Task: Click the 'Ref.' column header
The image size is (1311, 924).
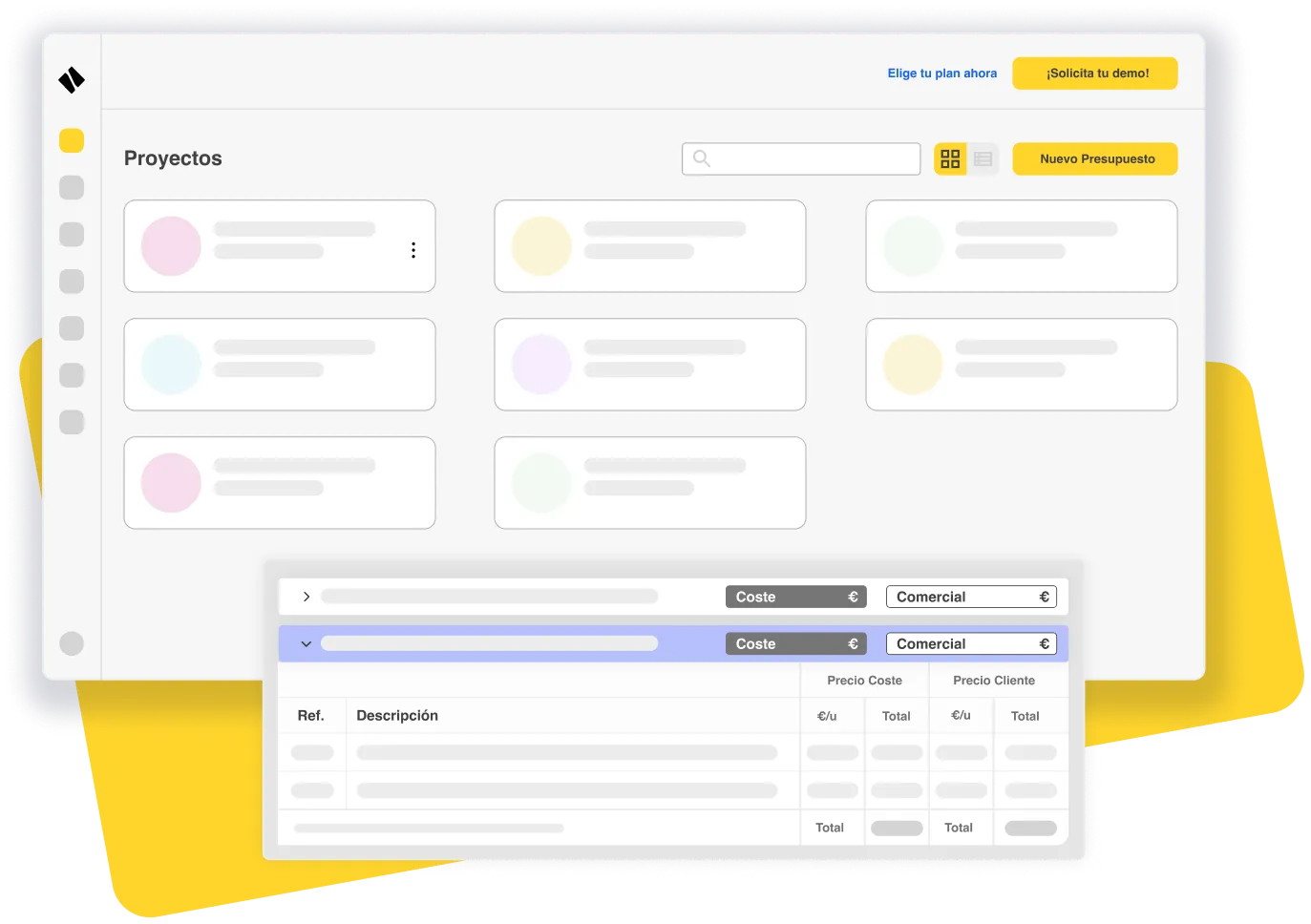Action: pos(311,716)
